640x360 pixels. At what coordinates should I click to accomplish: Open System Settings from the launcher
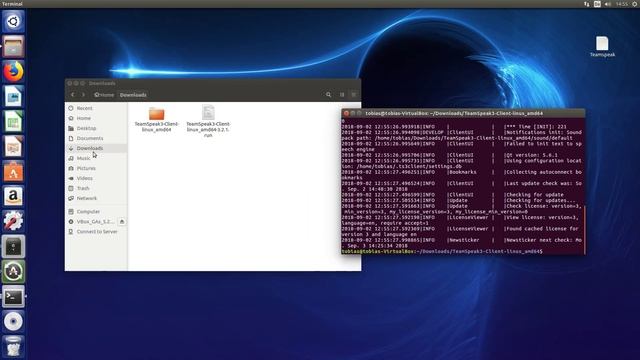13,222
